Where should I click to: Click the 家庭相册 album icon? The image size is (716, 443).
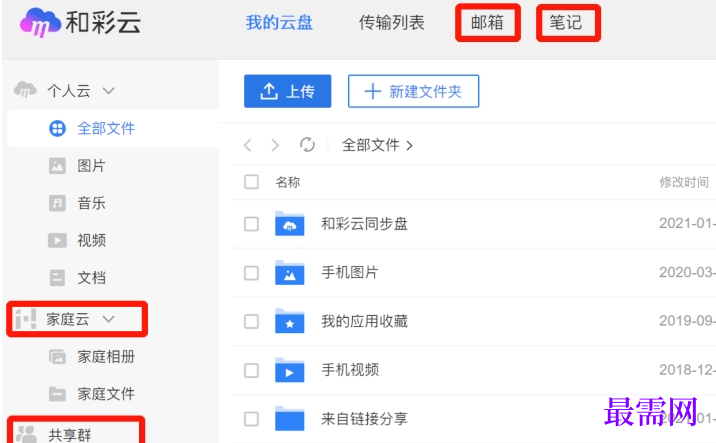pyautogui.click(x=57, y=356)
